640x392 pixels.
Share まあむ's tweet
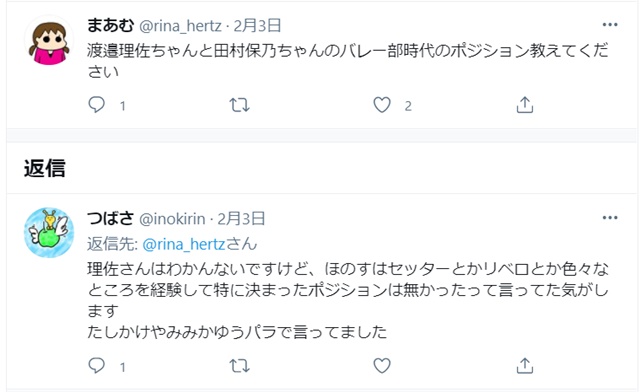pos(525,105)
